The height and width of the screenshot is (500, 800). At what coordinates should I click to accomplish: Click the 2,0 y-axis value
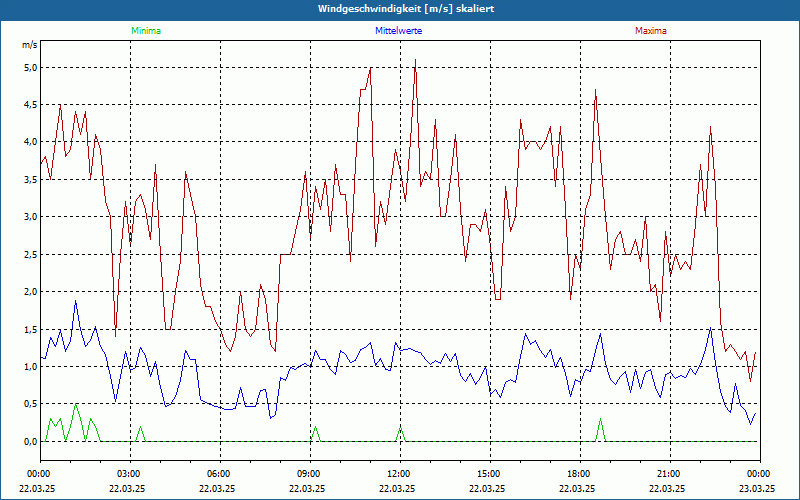tap(30, 292)
